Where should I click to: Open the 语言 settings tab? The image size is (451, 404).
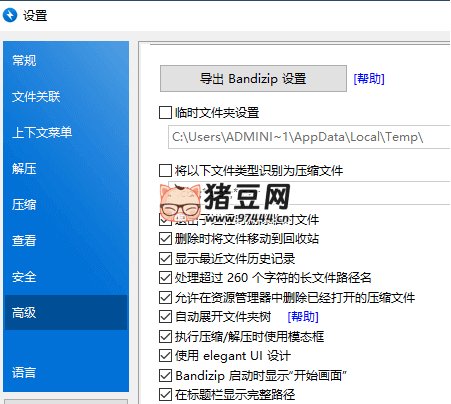point(66,372)
